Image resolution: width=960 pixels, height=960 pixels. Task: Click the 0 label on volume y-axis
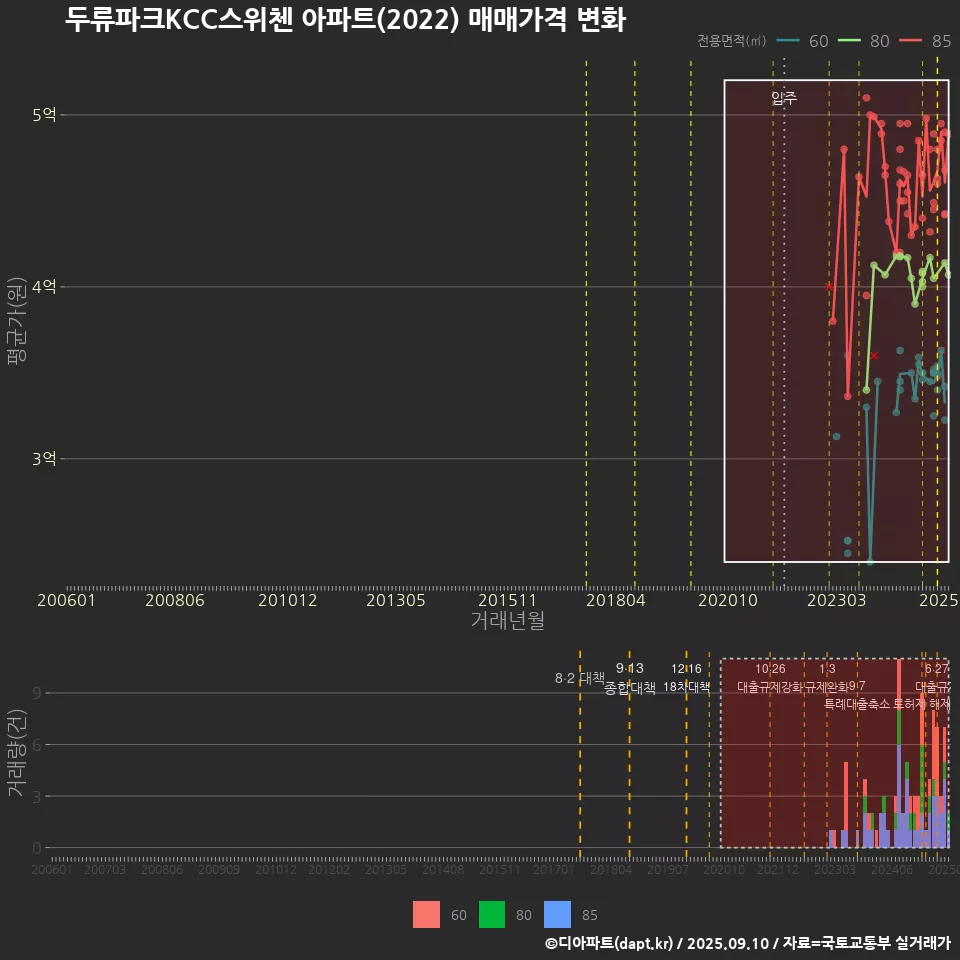37,848
